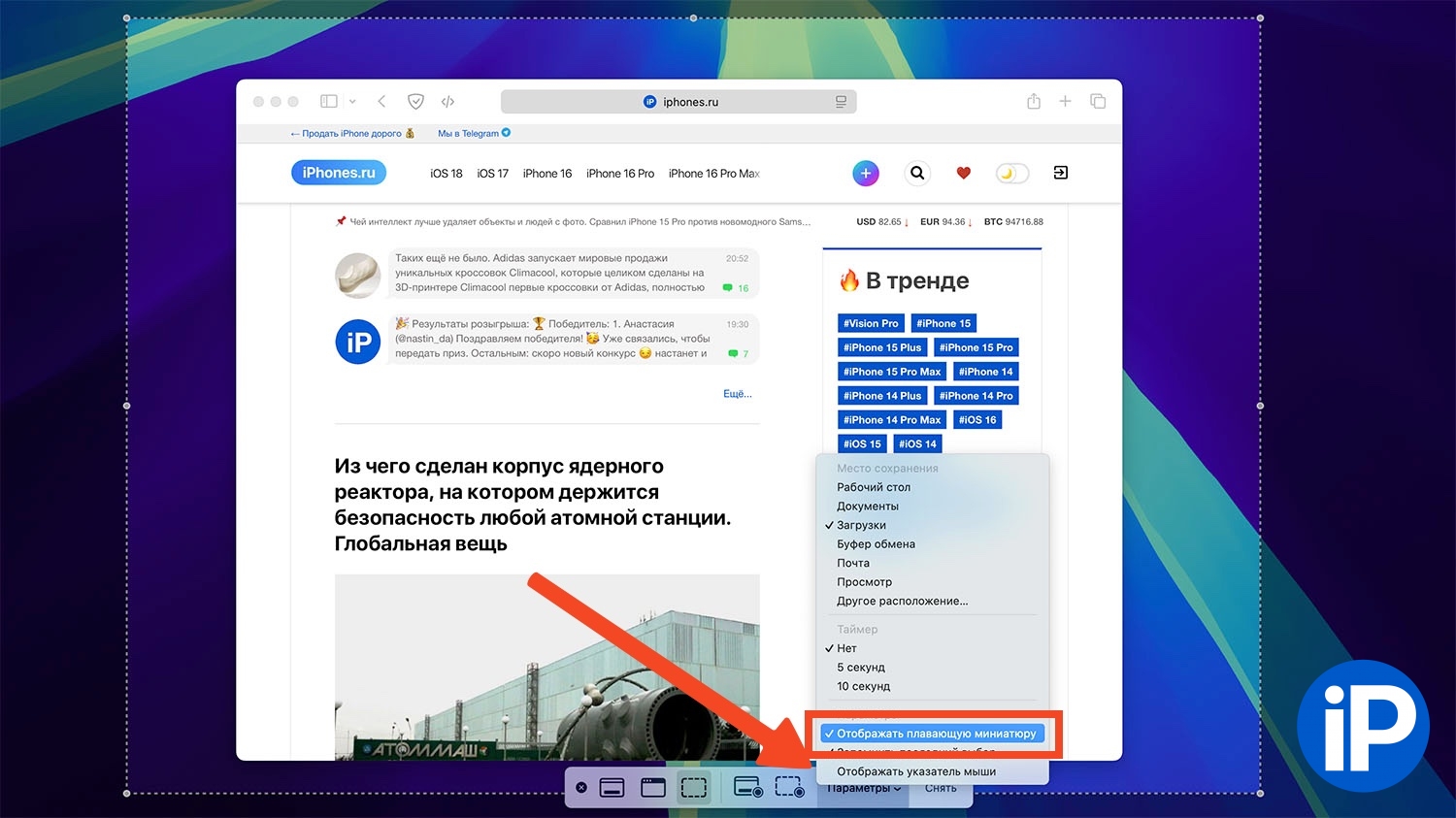
Task: Toggle the Safari sidebar icon
Action: [x=329, y=101]
